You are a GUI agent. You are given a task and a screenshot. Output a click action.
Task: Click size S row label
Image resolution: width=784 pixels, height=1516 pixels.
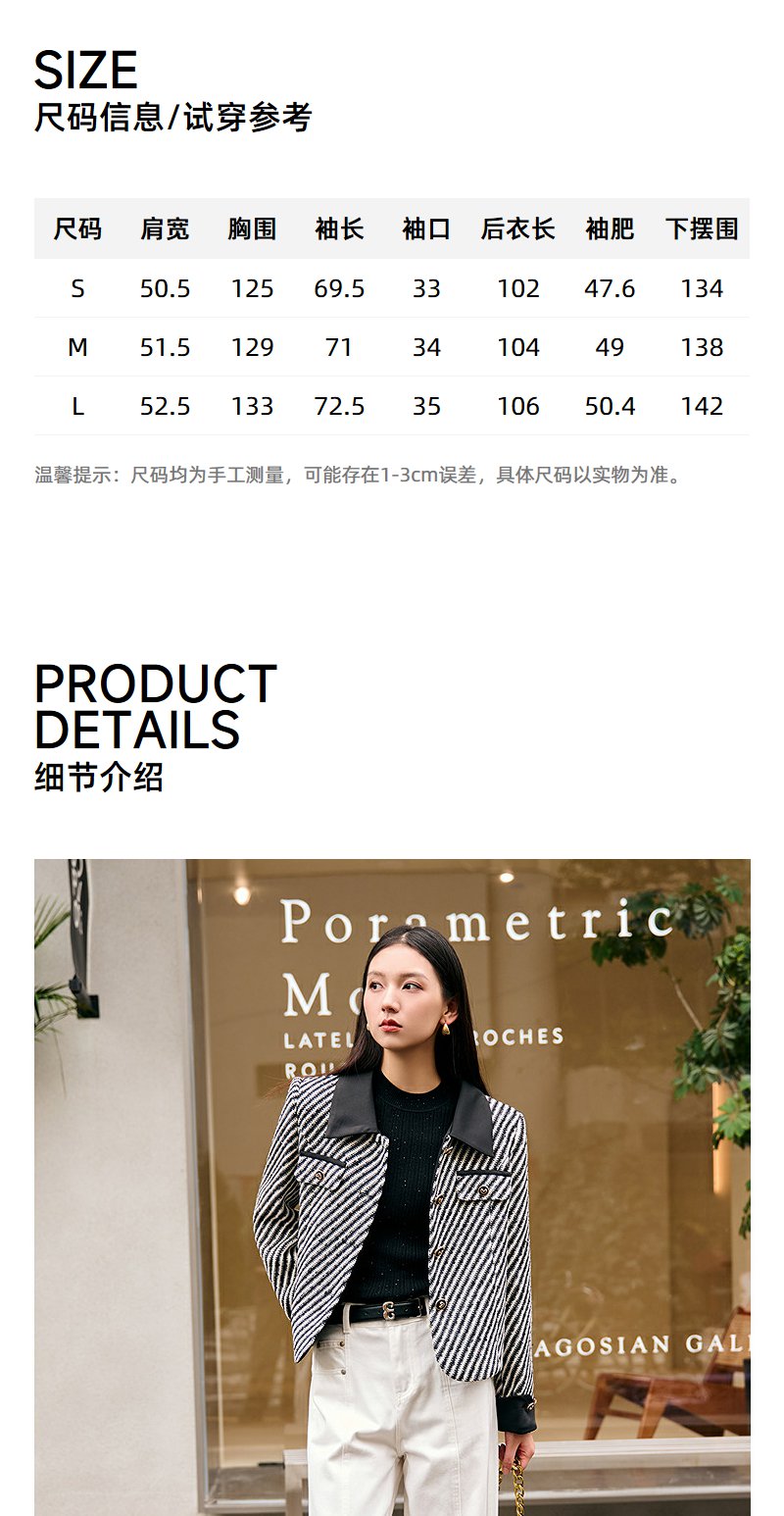tap(77, 288)
